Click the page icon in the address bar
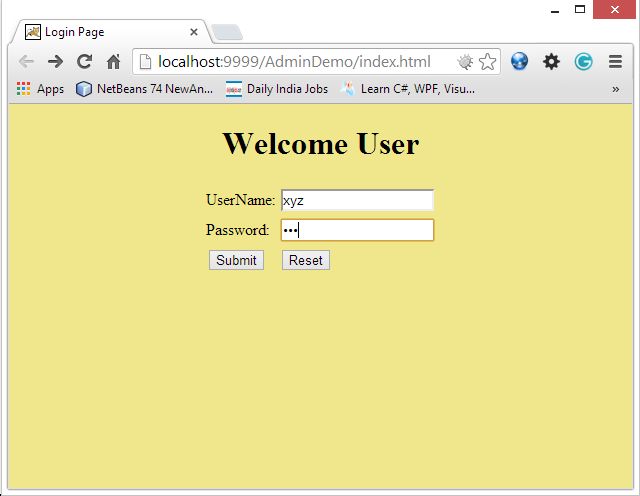Screen dimensions: 640x496 (145, 62)
